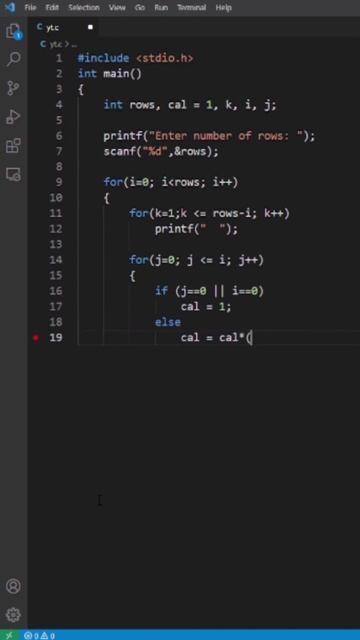Click line number 1 in gutter
The height and width of the screenshot is (640, 360).
(x=59, y=58)
